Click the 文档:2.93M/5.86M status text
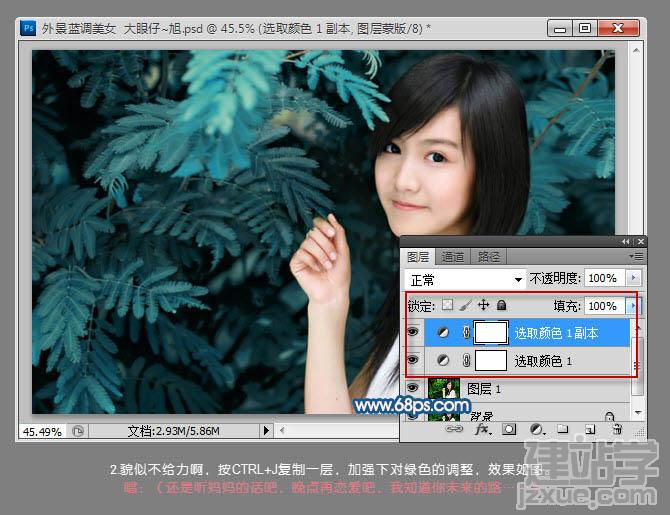The width and height of the screenshot is (670, 515). [x=173, y=431]
